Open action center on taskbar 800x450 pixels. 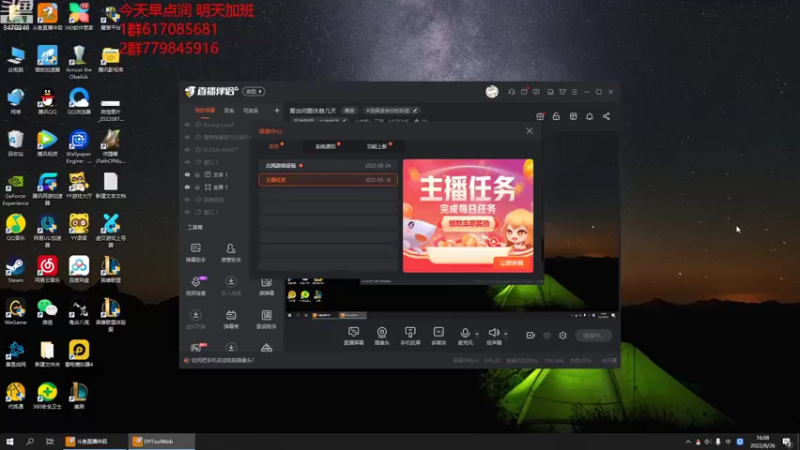(x=787, y=442)
